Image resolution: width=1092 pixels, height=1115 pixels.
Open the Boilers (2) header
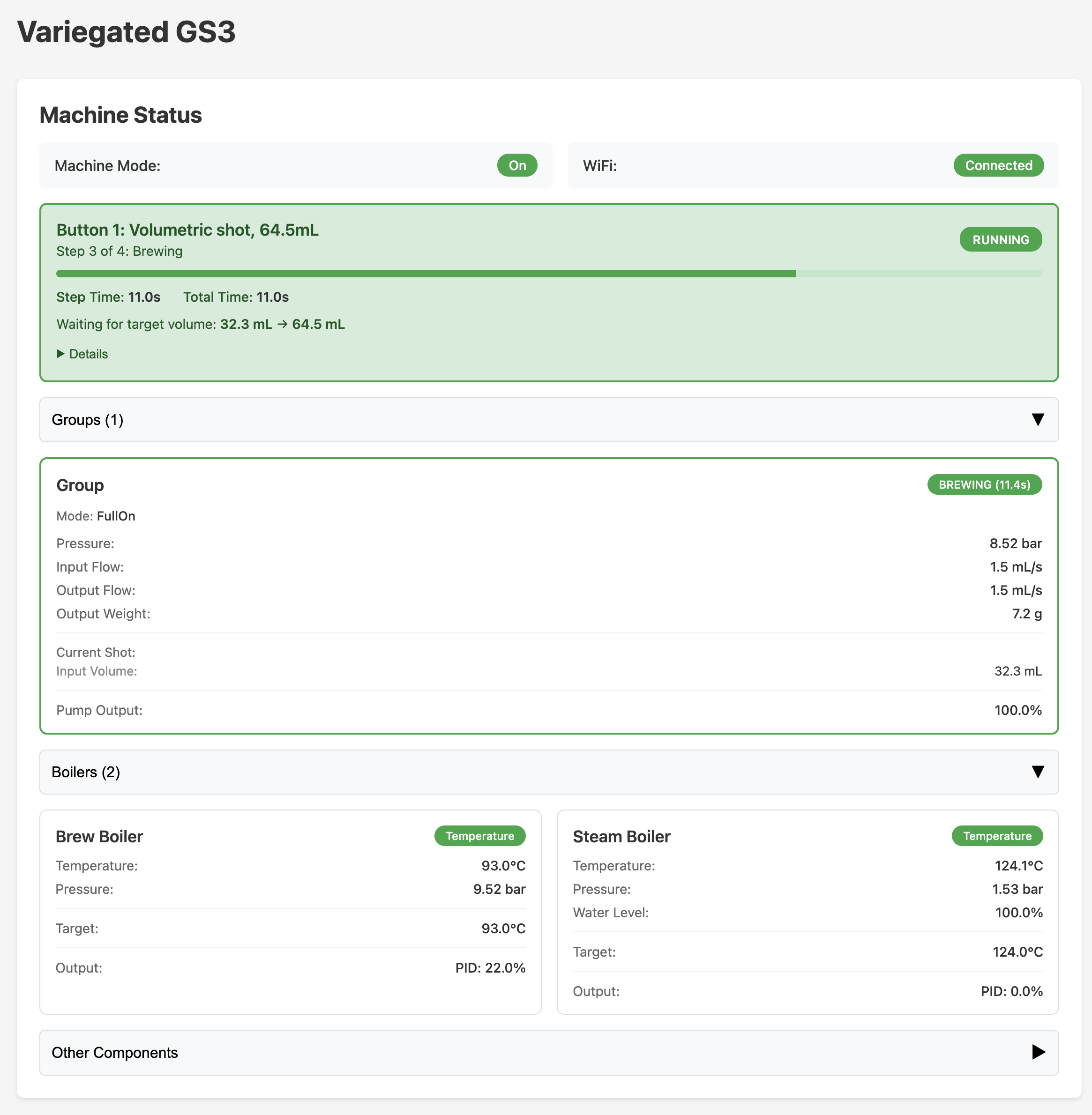[86, 772]
